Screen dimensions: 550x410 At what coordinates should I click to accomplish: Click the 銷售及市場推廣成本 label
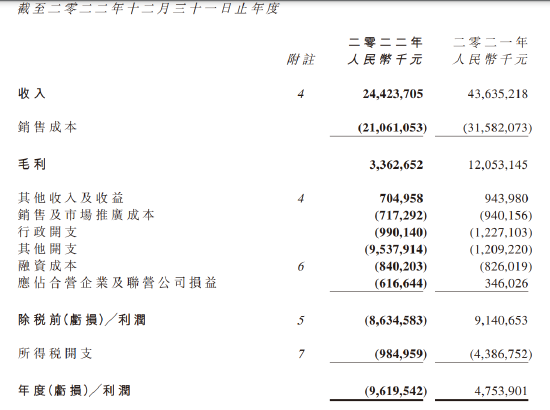86,215
